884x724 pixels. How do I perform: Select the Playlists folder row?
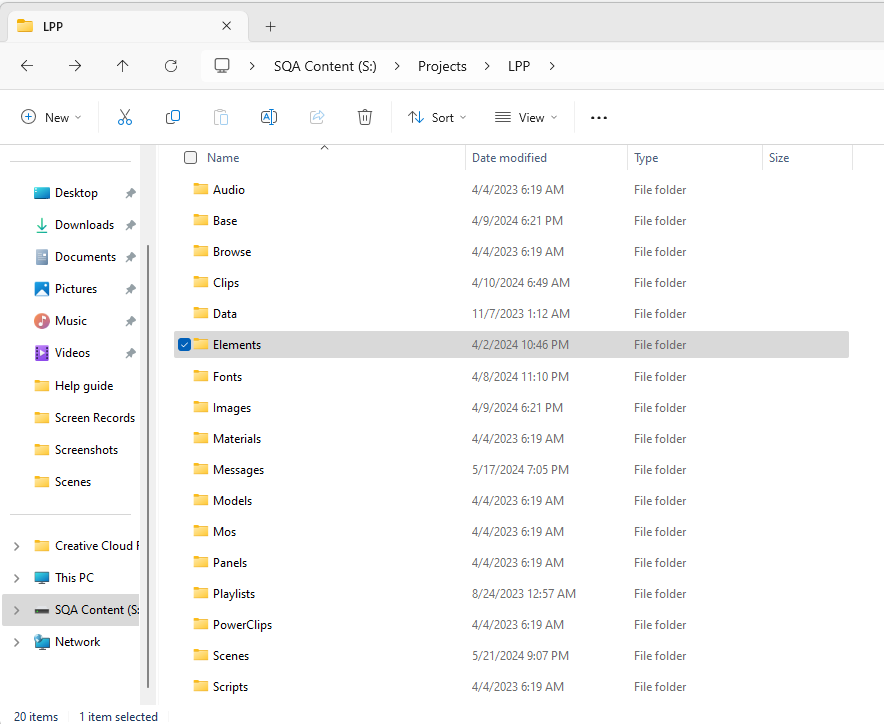click(x=511, y=594)
